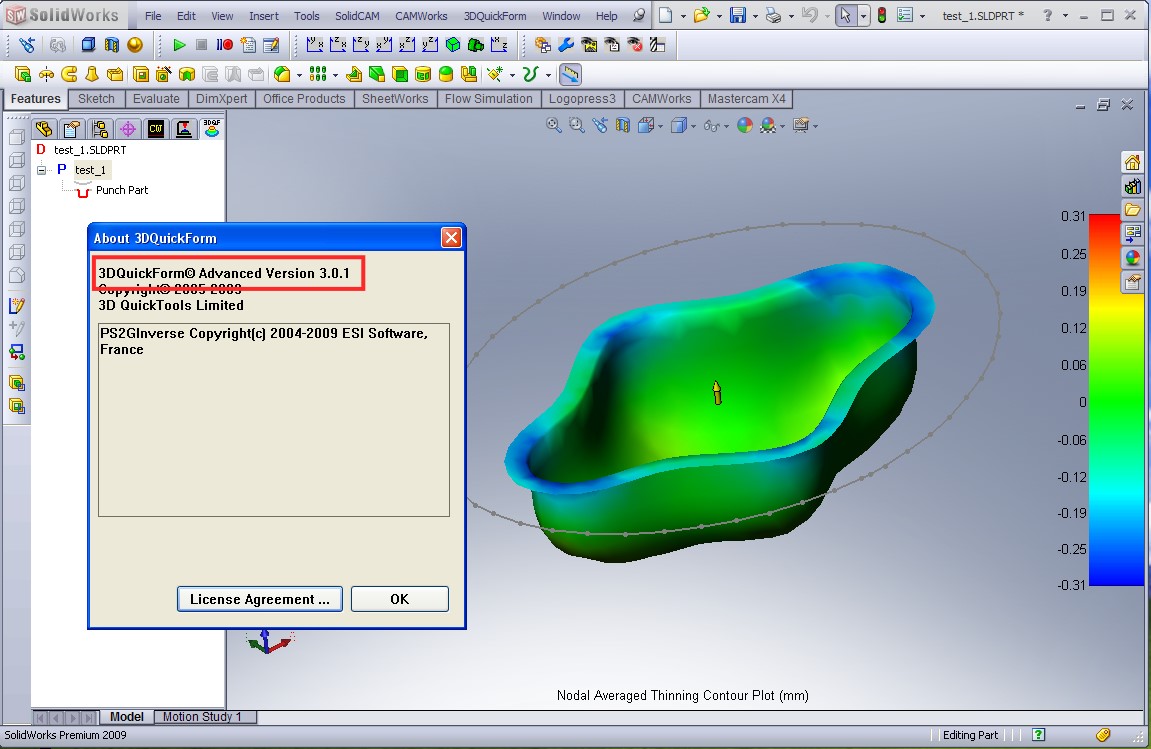Viewport: 1151px width, 749px height.
Task: Open the DimXpertManager crosshair tab icon
Action: tap(128, 129)
